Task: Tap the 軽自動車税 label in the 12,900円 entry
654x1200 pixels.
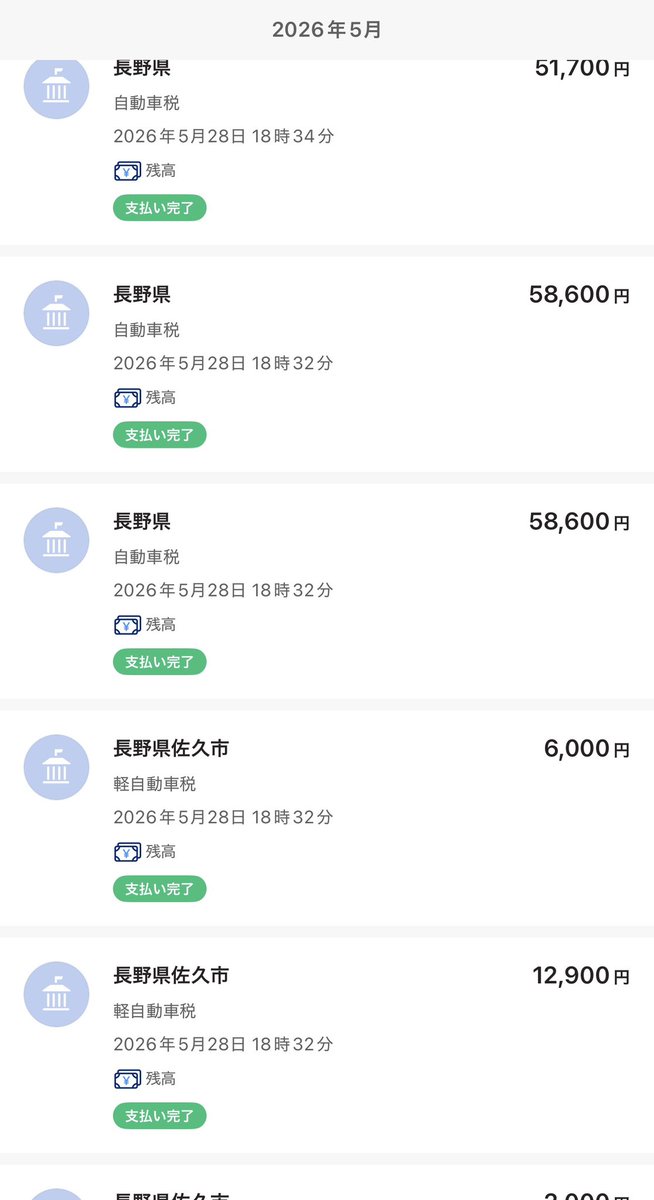Action: coord(155,1011)
